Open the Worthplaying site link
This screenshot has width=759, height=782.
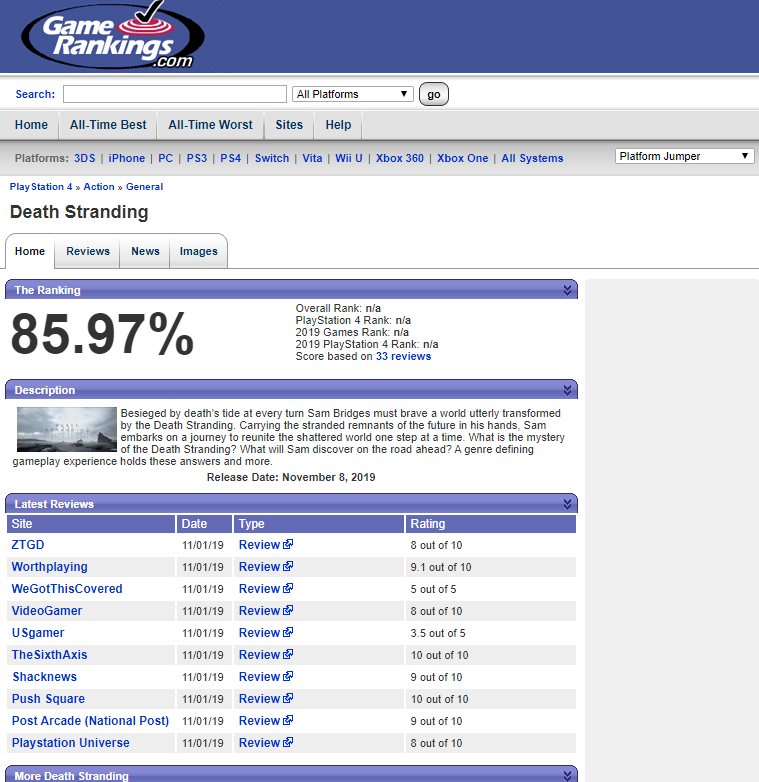pos(49,567)
